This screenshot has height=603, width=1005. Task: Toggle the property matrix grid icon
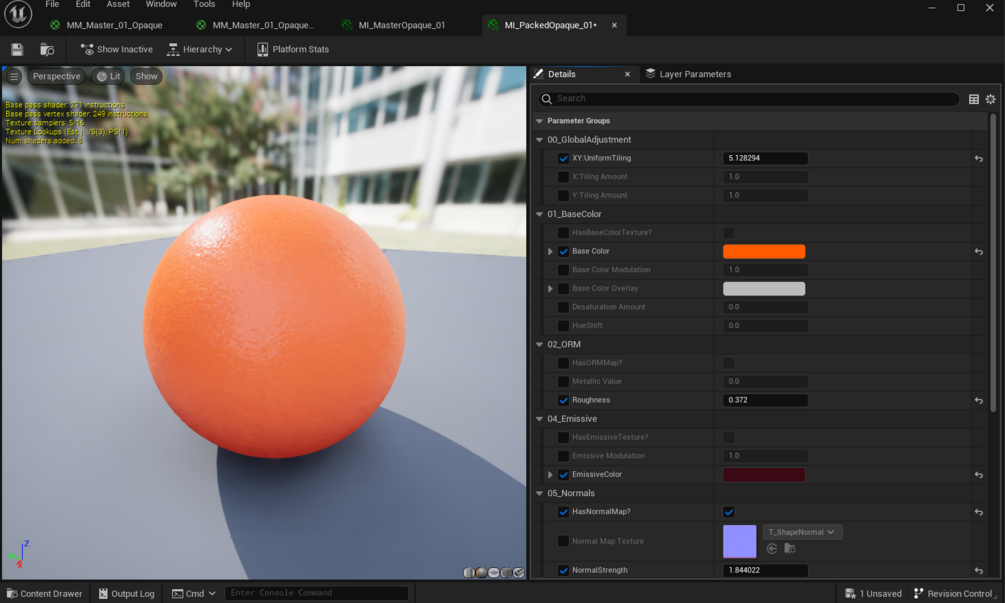974,99
